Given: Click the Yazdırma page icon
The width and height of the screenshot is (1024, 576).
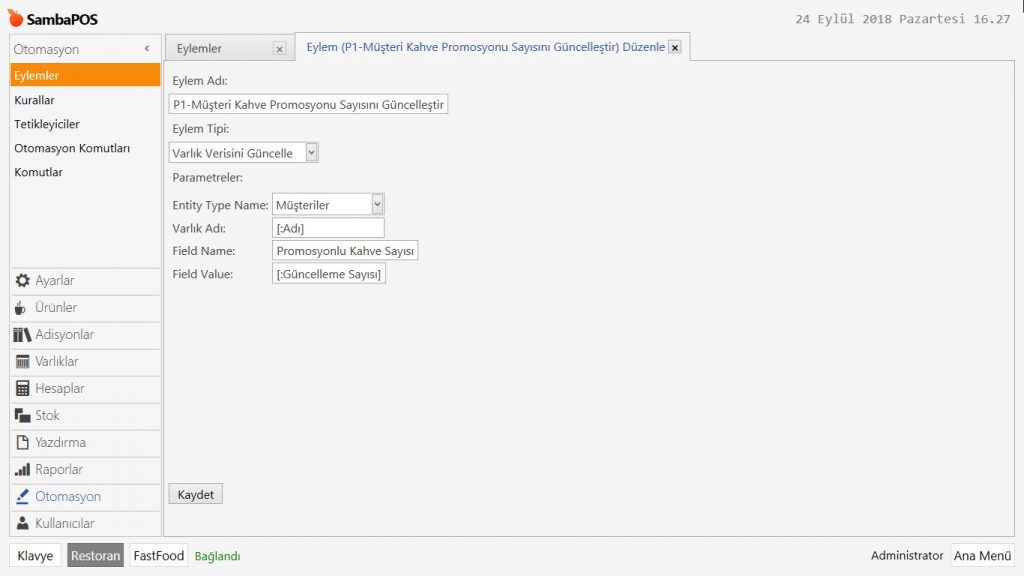Looking at the screenshot, I should click(x=22, y=443).
